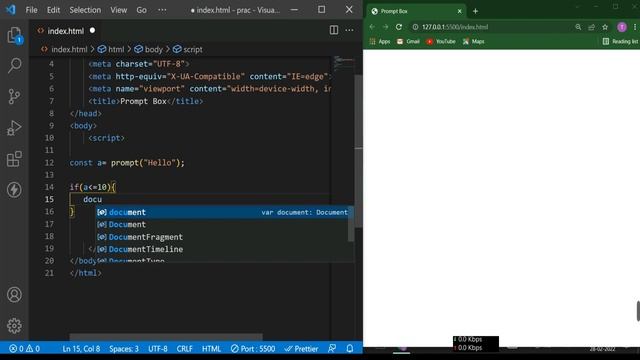This screenshot has height=360, width=640.
Task: Open notifications bell in status bar
Action: coord(350,349)
